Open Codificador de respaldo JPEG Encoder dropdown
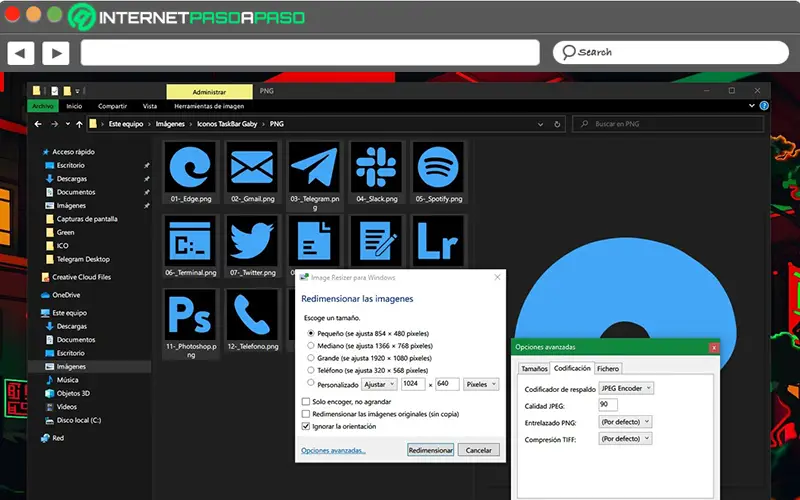 point(626,388)
